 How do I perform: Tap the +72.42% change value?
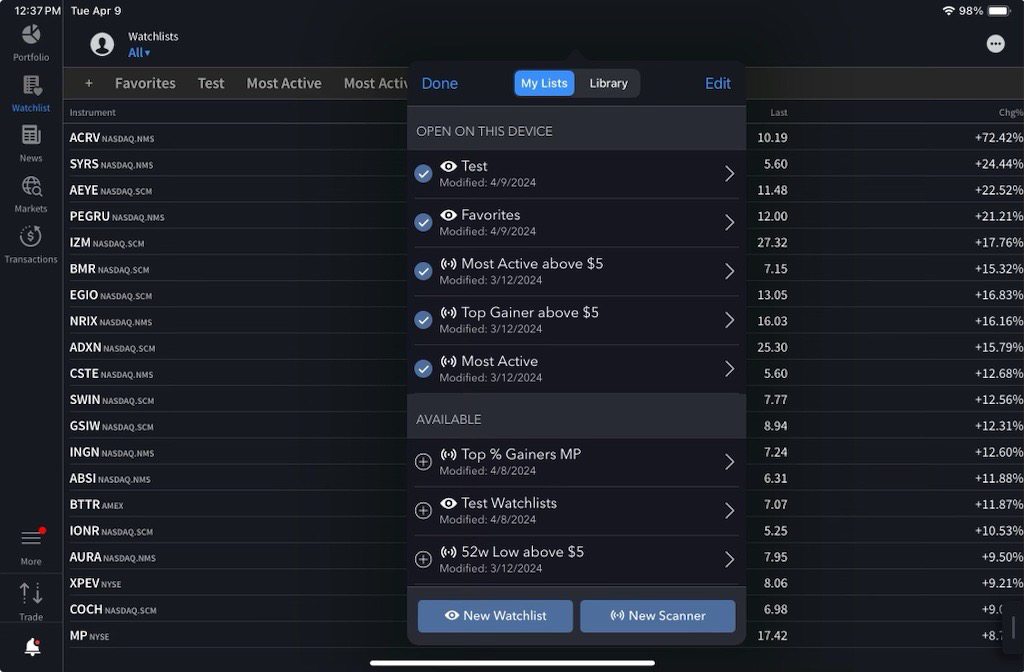coord(999,138)
